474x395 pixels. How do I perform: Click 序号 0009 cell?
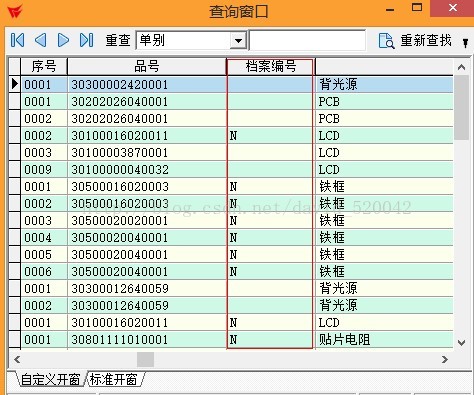point(44,169)
